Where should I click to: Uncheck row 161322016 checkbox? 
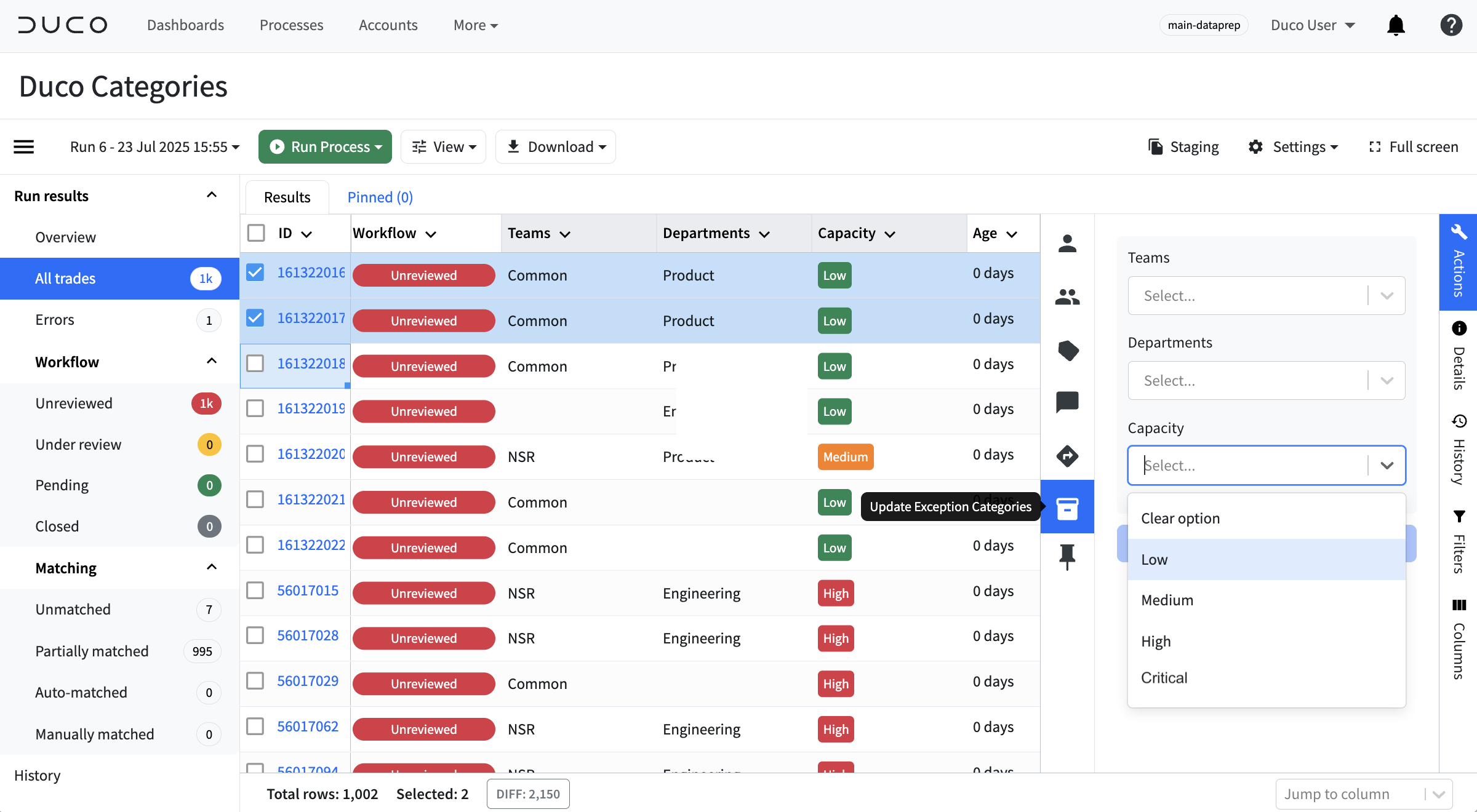(x=255, y=273)
